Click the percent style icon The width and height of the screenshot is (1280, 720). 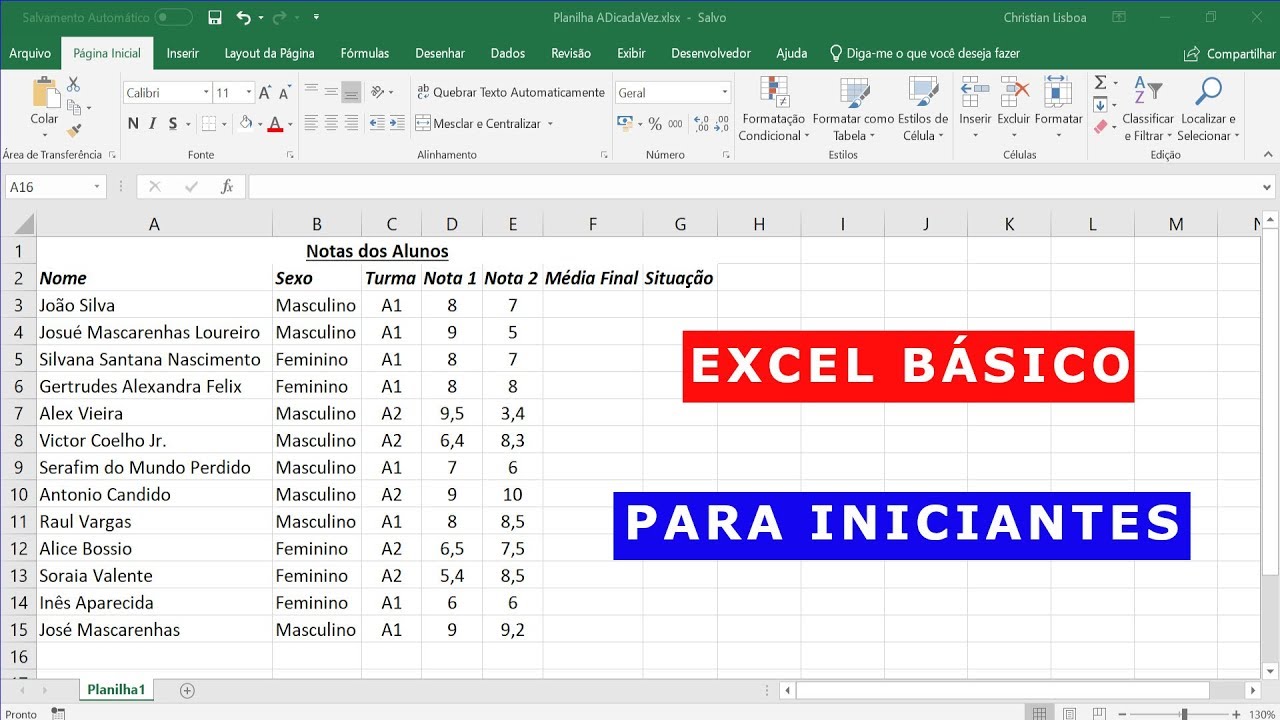click(655, 124)
